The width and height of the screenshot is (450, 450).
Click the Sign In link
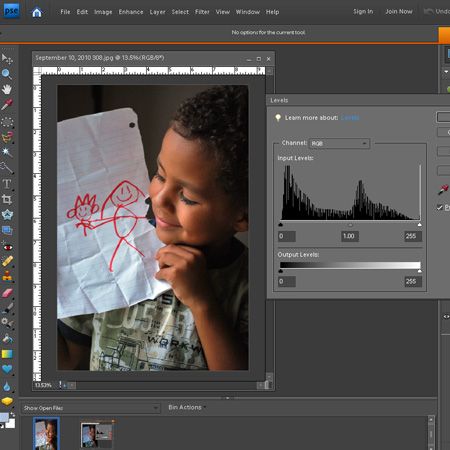tap(363, 12)
